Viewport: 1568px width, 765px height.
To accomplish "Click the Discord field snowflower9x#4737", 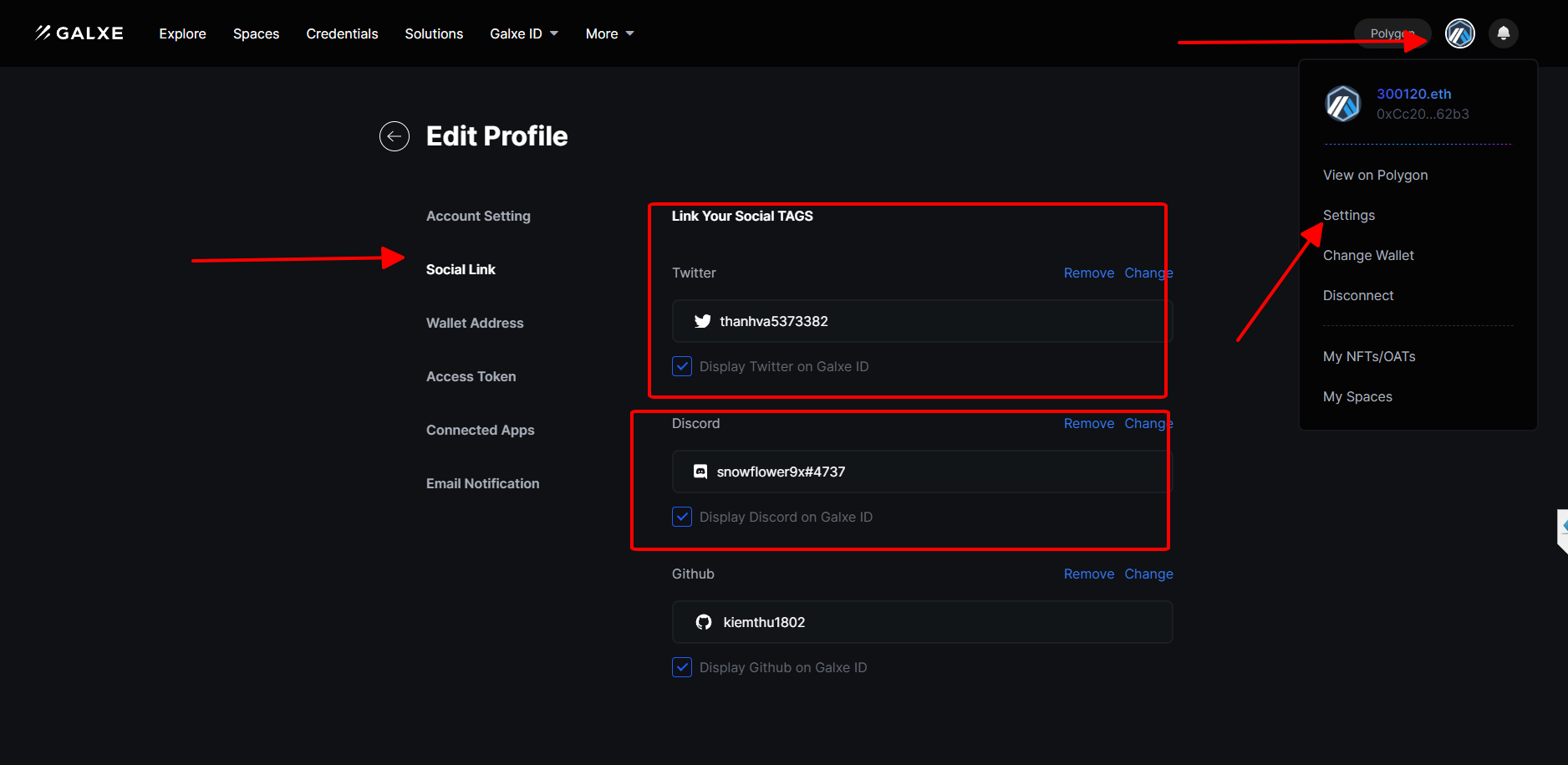I will click(x=923, y=472).
